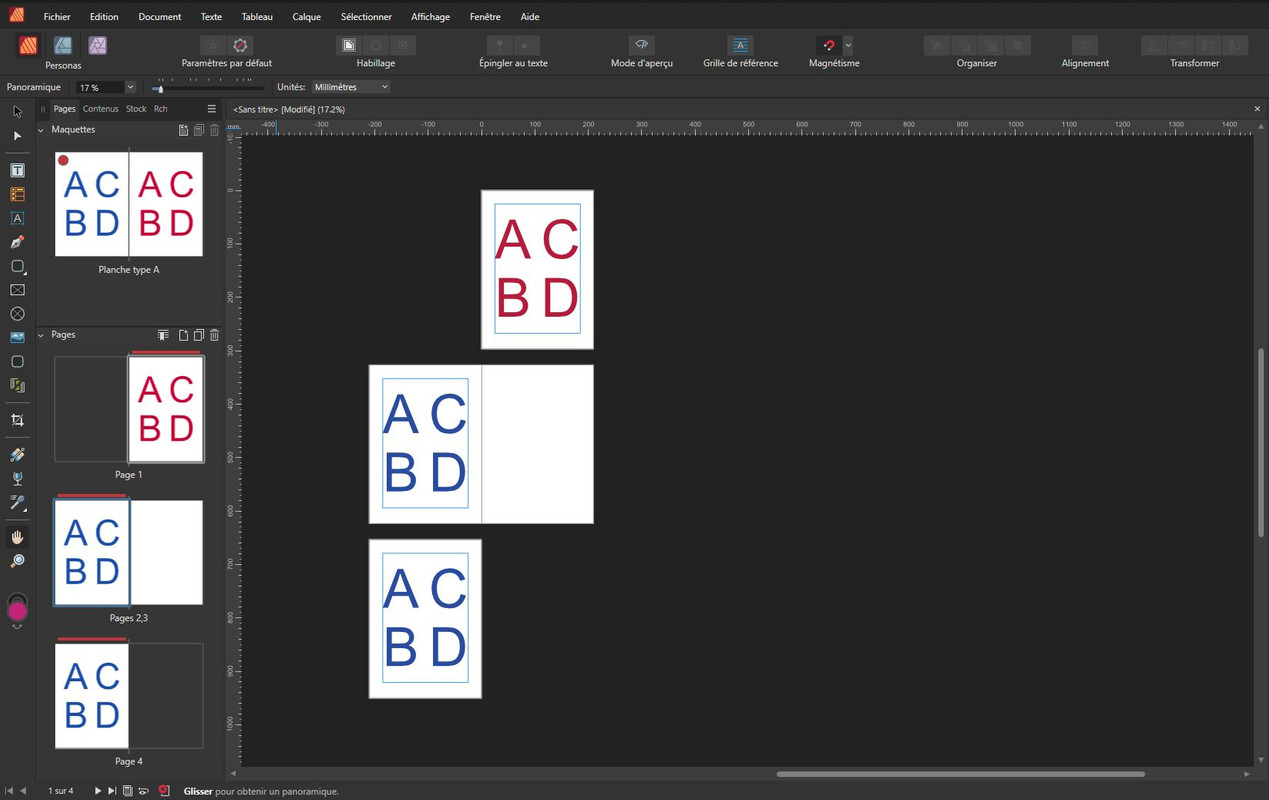The image size is (1269, 800).
Task: Toggle Mode d'aperçu preview
Action: tap(642, 45)
